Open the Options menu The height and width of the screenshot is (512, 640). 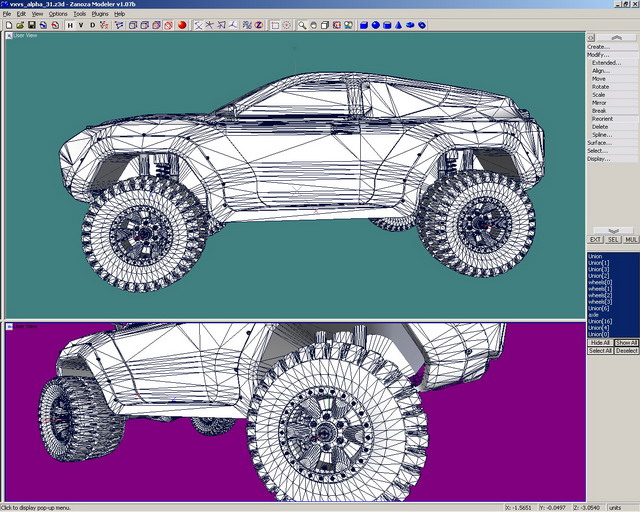click(58, 14)
